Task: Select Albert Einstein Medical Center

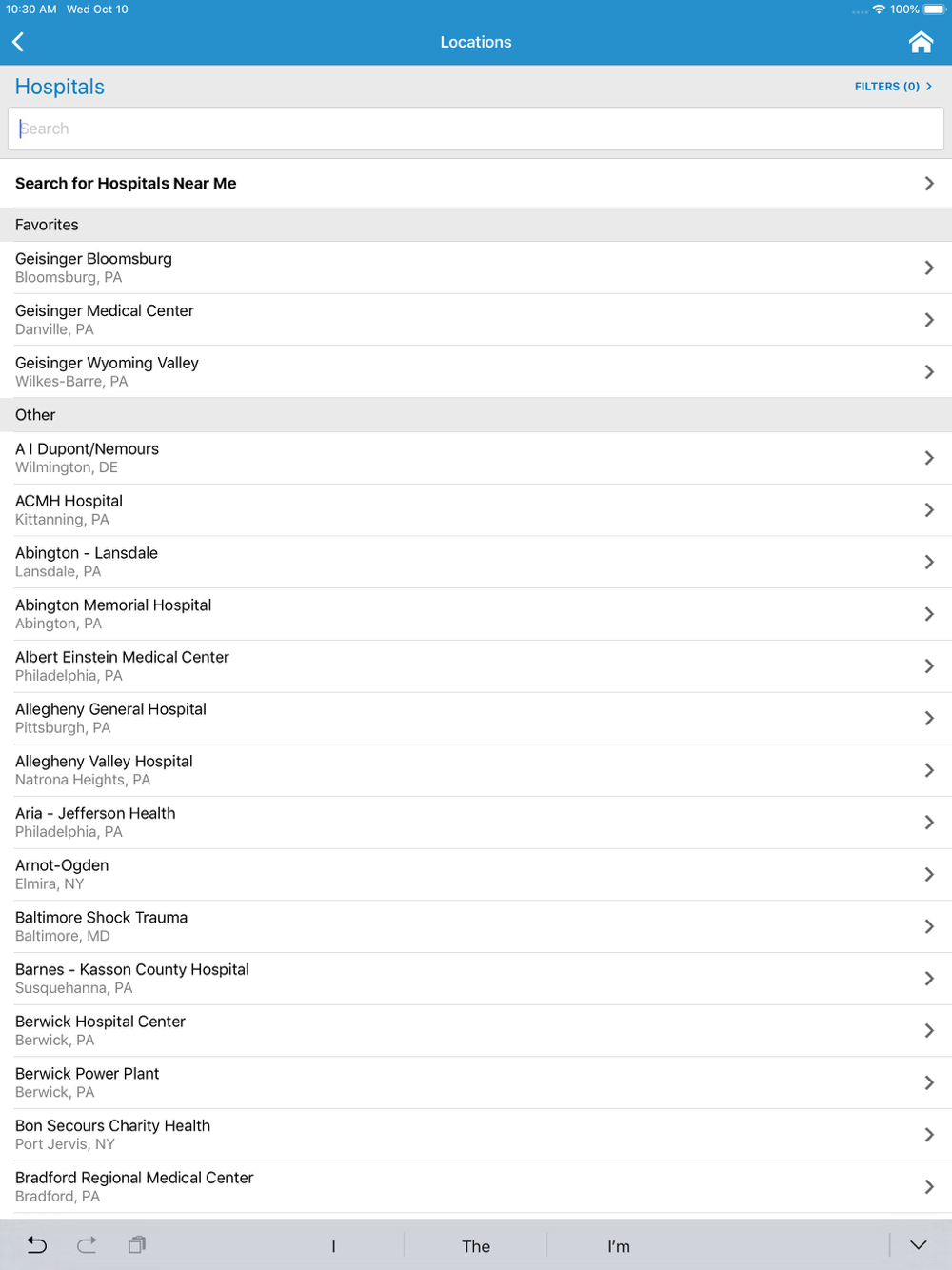Action: pyautogui.click(x=476, y=665)
